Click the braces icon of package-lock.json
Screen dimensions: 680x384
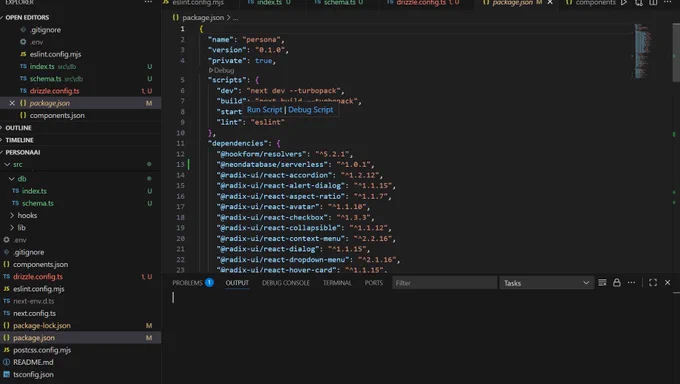pos(7,325)
